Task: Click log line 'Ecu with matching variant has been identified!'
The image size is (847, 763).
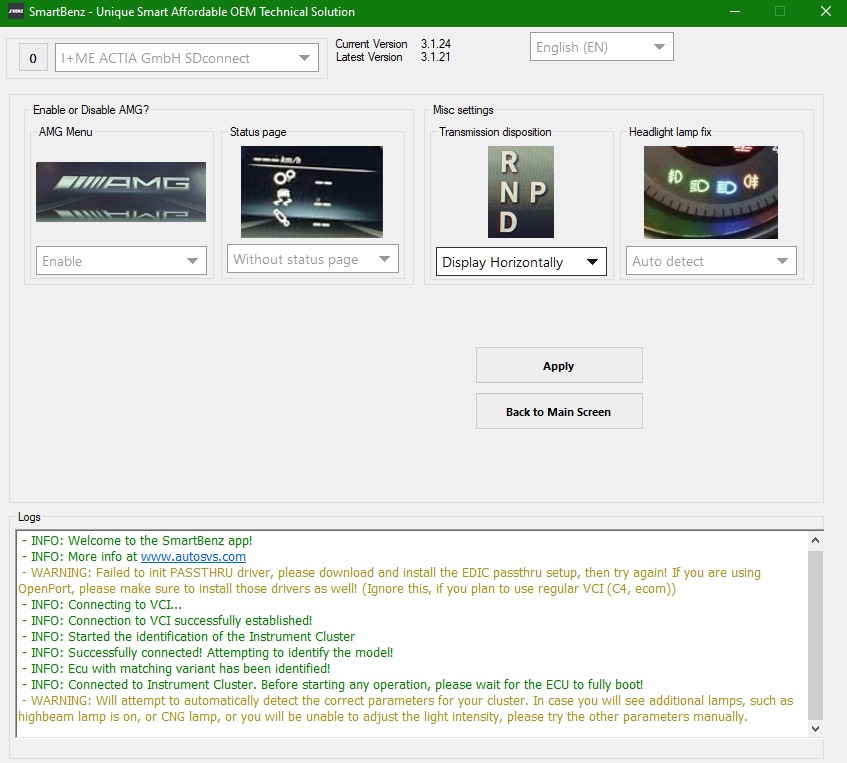Action: pos(176,668)
